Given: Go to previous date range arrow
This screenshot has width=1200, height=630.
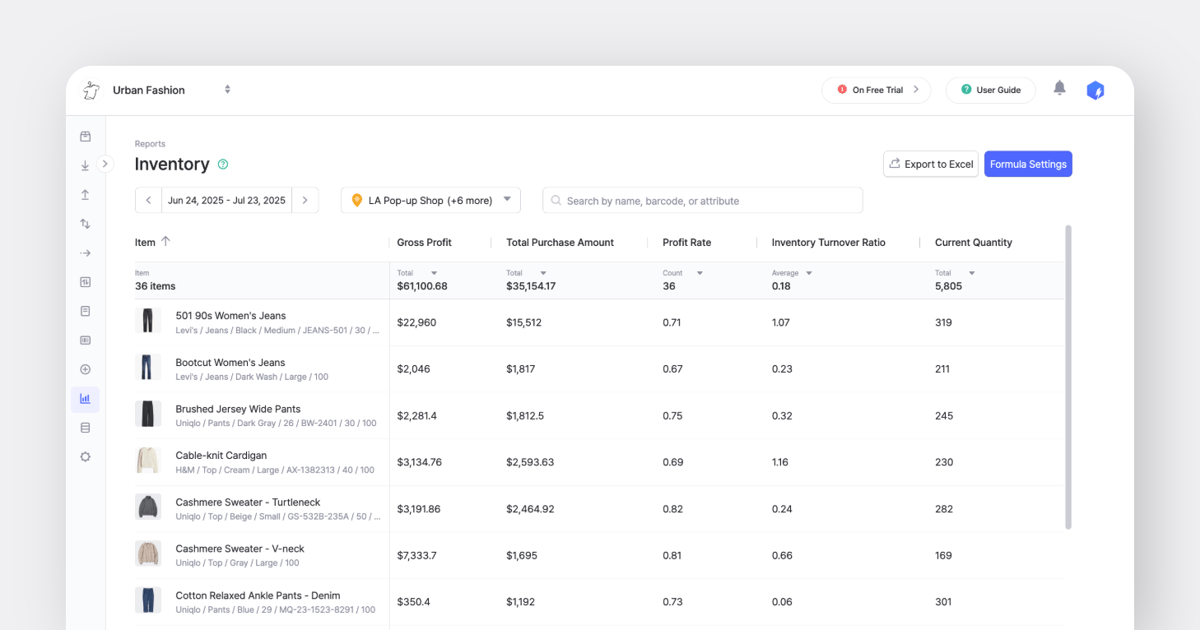Looking at the screenshot, I should click(x=148, y=200).
